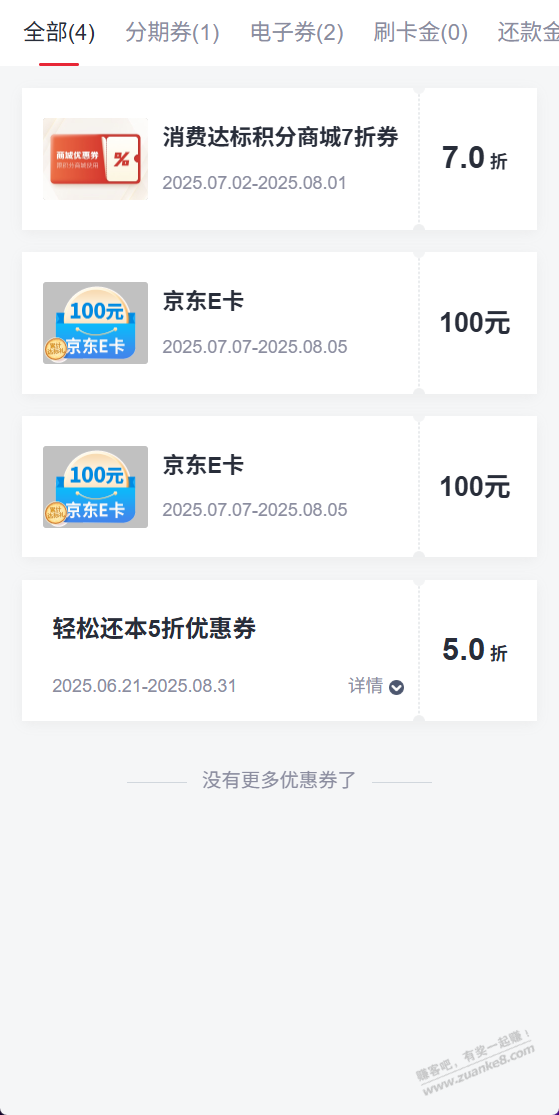Click the first 100元 amount panel
This screenshot has width=559, height=1115.
[475, 323]
